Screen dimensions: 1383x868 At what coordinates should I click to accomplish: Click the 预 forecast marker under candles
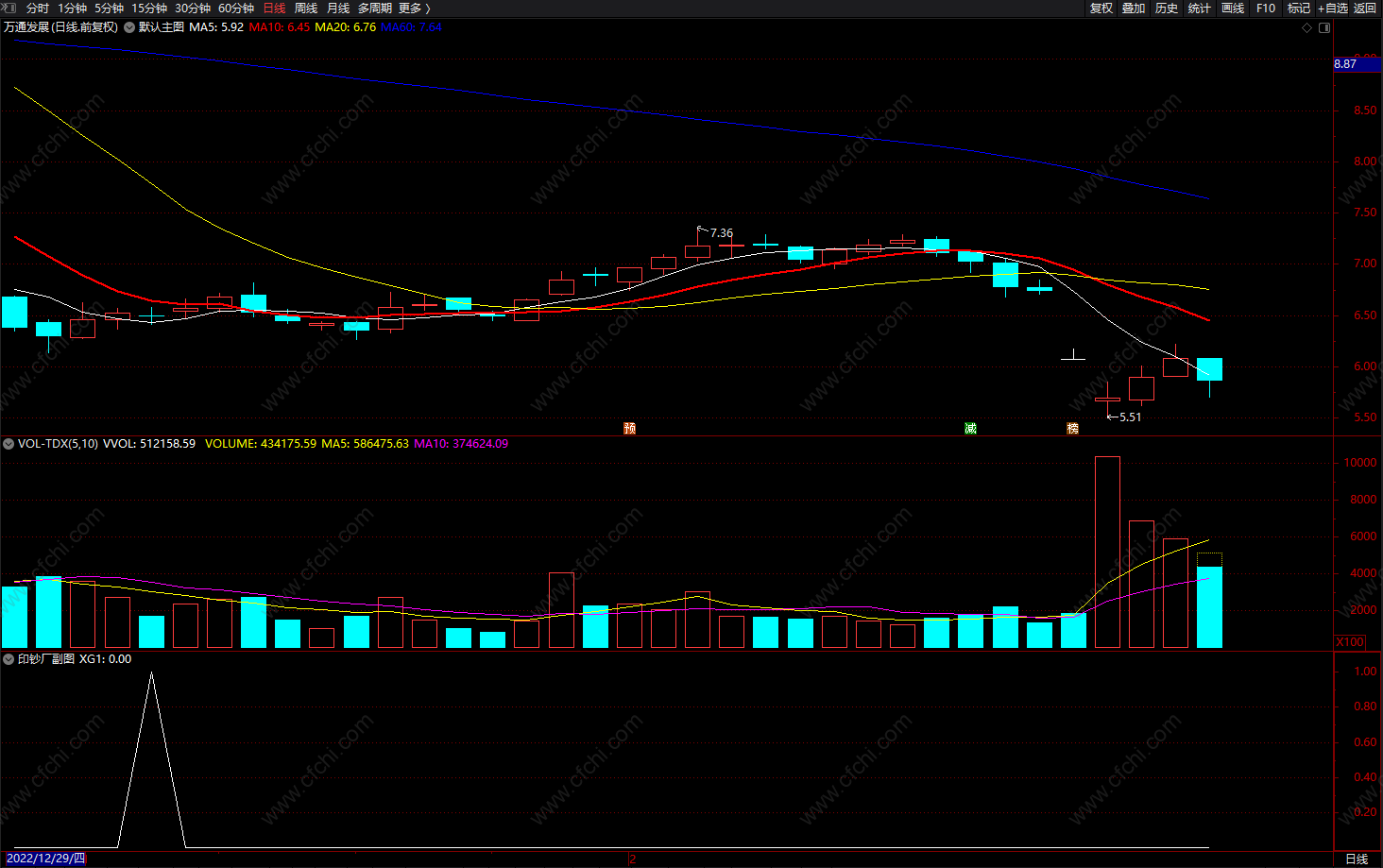[x=630, y=428]
